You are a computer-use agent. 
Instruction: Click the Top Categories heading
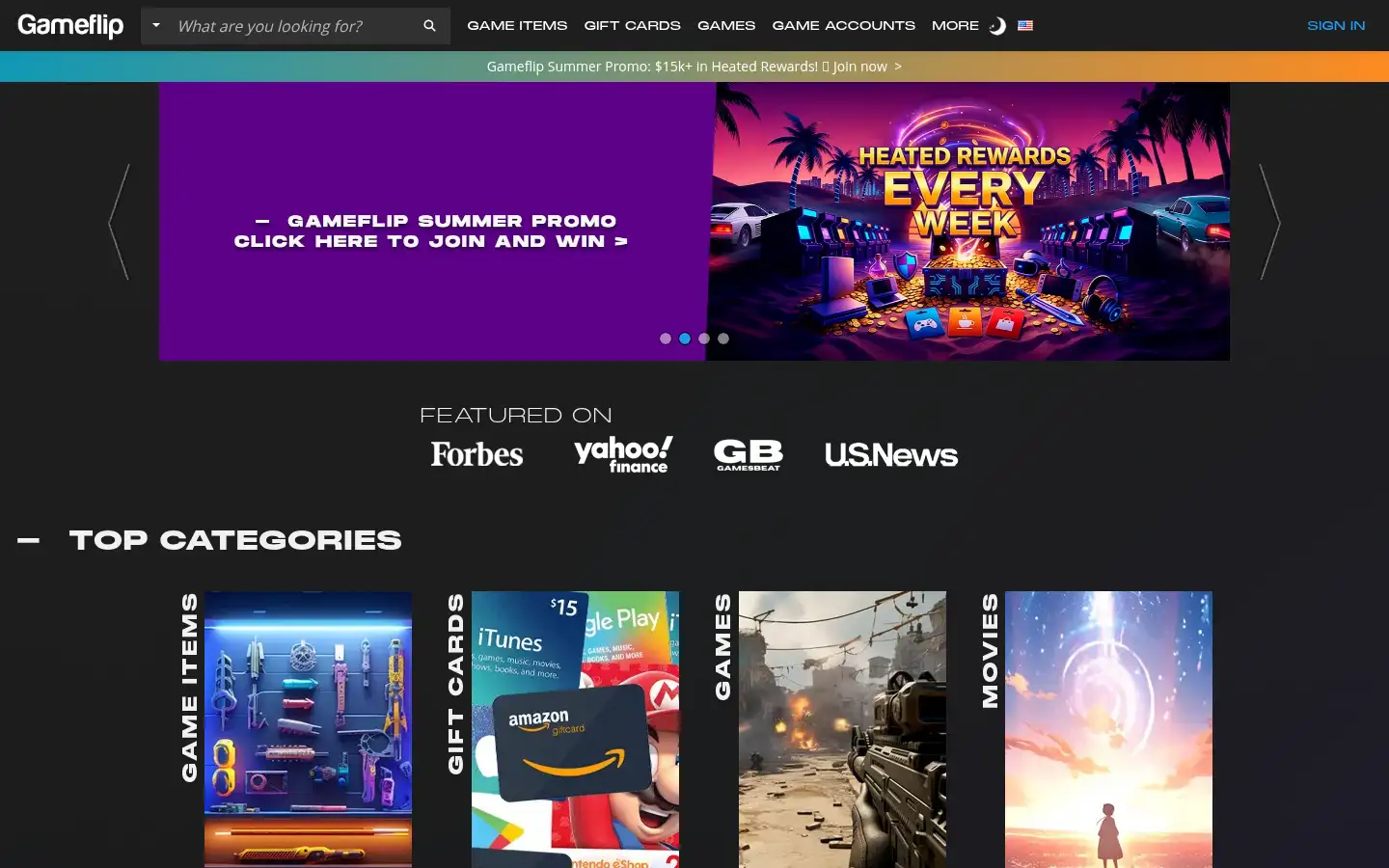pyautogui.click(x=234, y=540)
